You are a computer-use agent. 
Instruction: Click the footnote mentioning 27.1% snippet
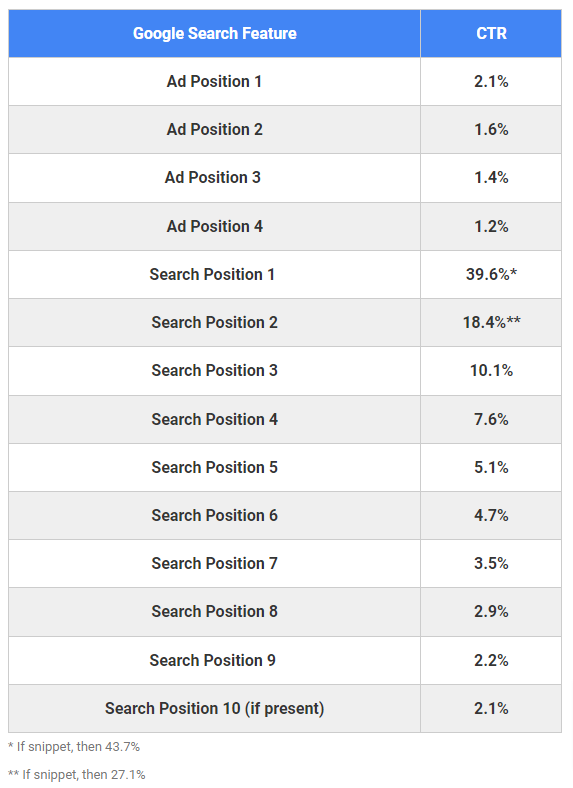[76, 774]
